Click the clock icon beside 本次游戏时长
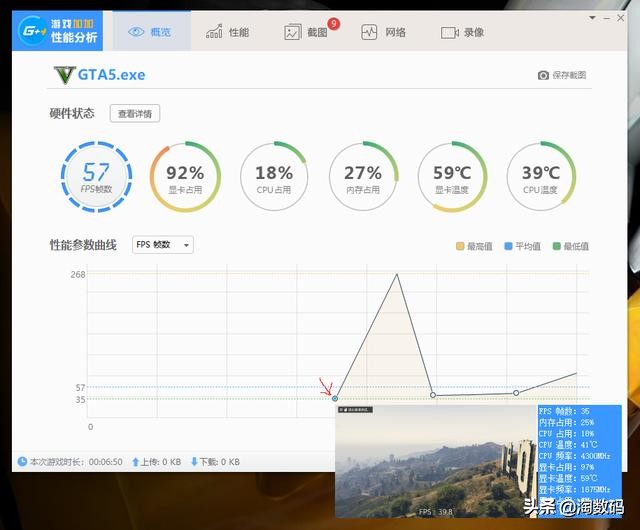640x530 pixels. (22, 461)
